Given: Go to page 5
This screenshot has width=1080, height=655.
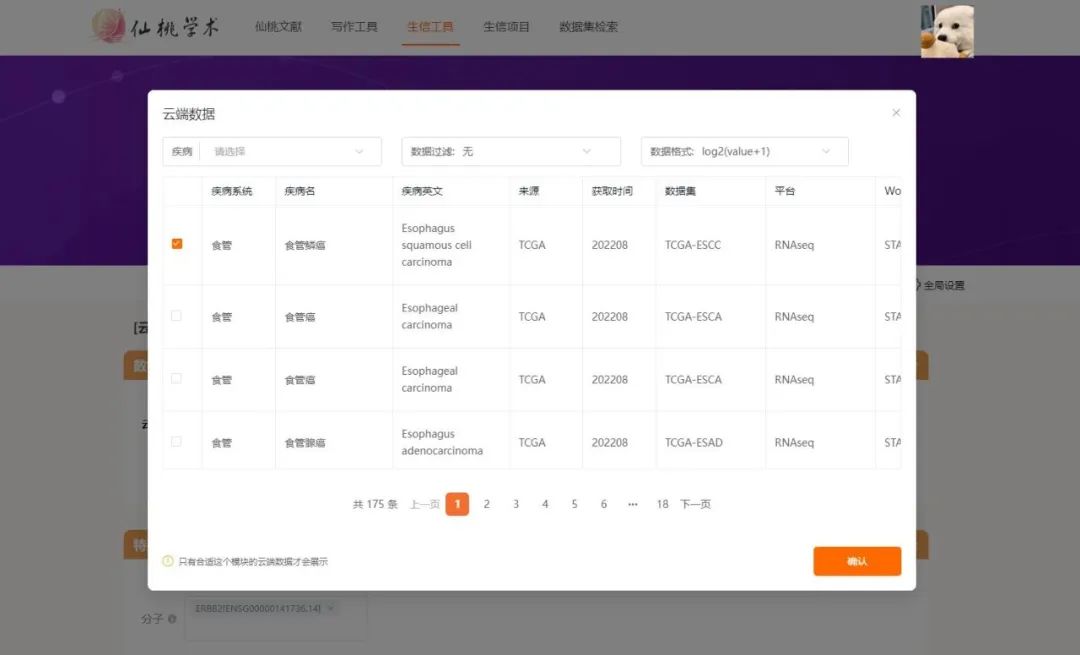Looking at the screenshot, I should [574, 504].
